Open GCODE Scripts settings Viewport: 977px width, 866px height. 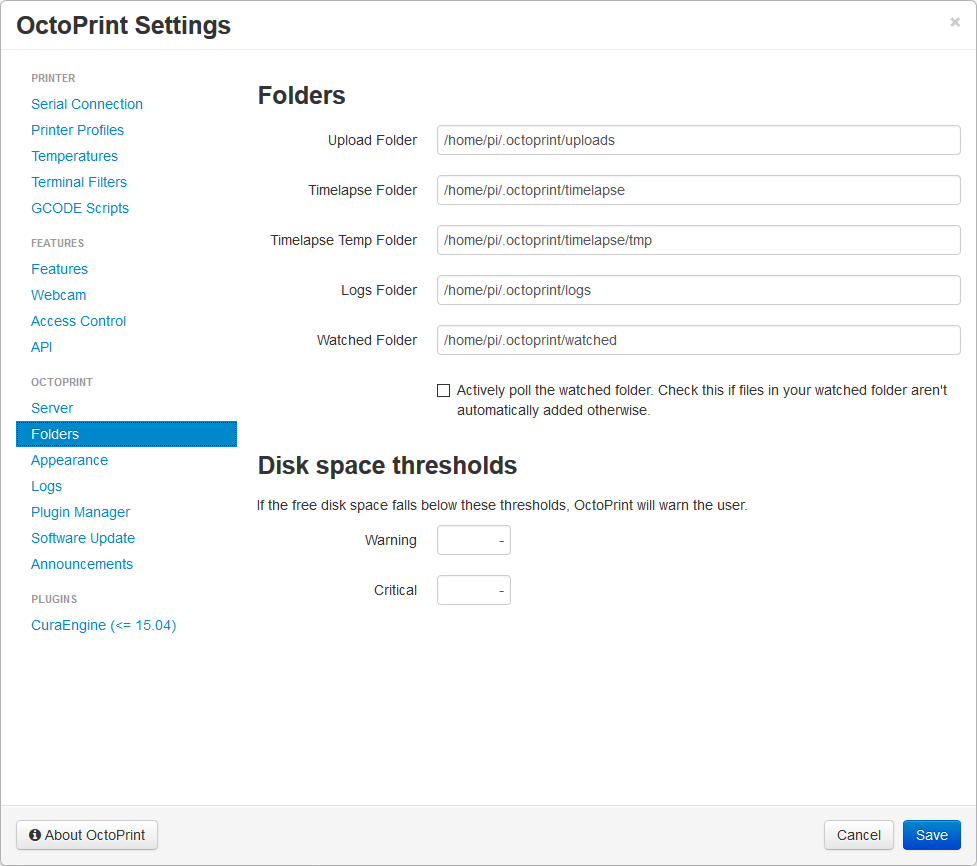80,208
